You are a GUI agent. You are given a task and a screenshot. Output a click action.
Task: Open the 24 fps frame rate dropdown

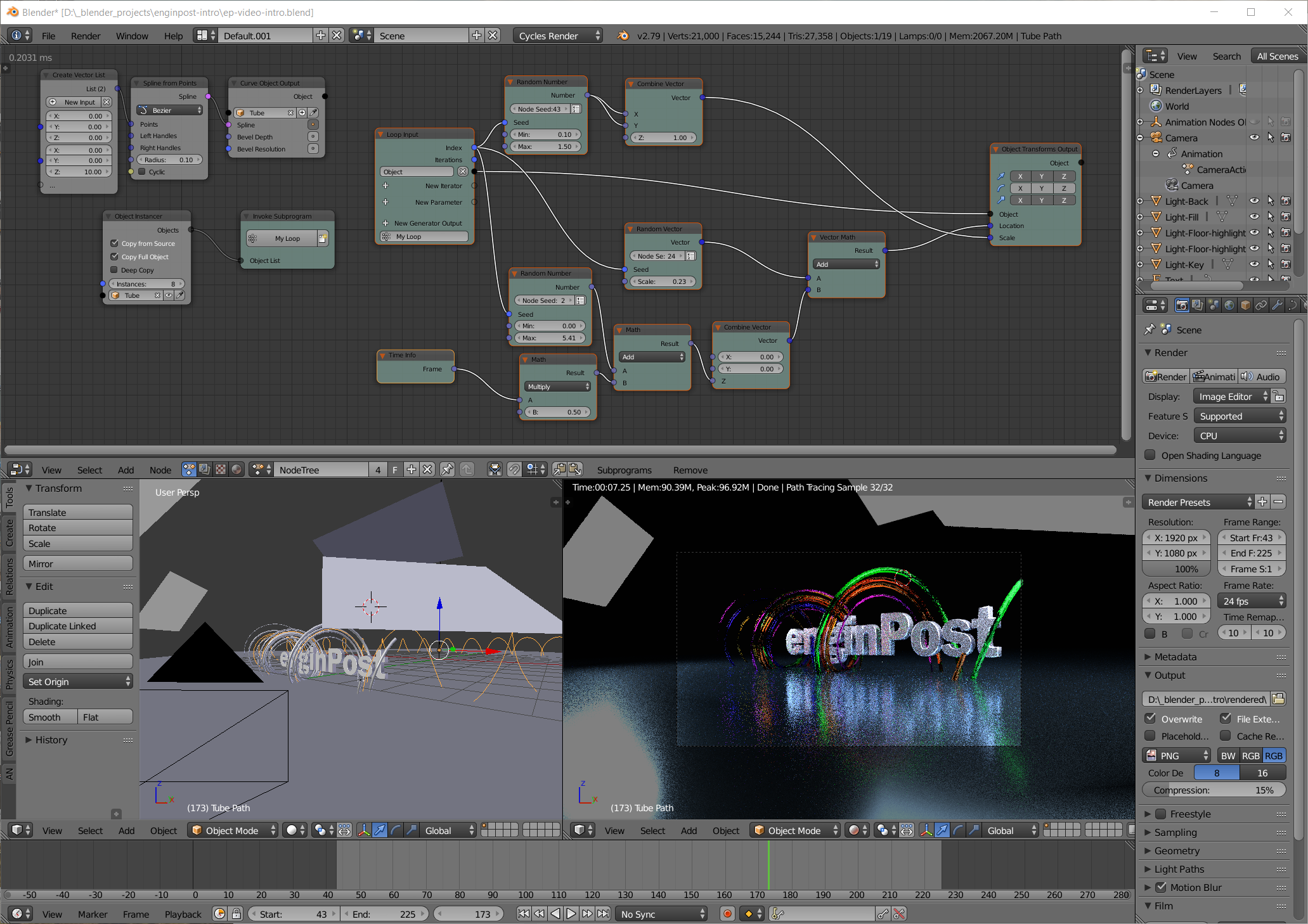point(1252,601)
